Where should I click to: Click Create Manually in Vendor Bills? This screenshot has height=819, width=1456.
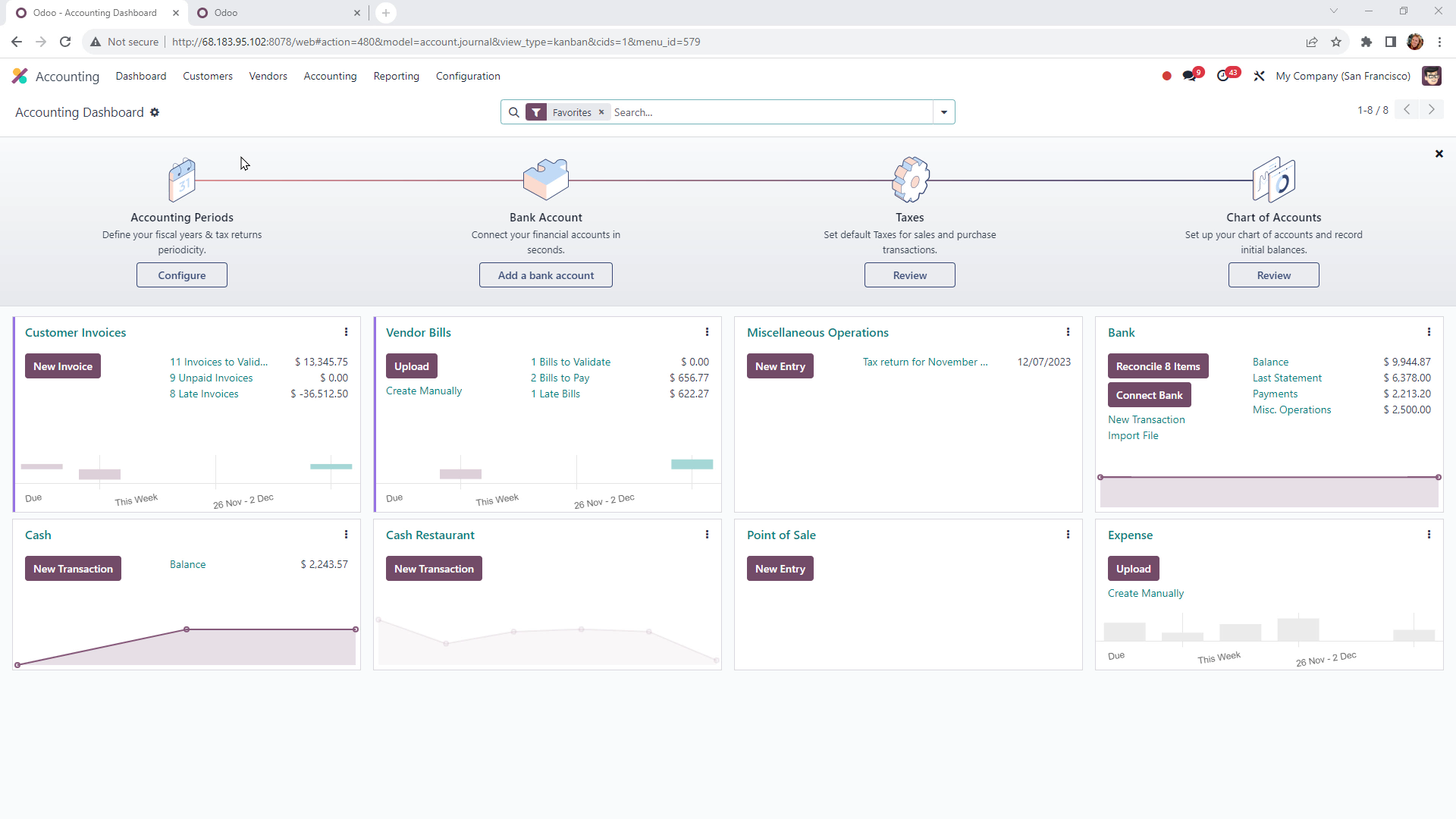[x=424, y=391]
